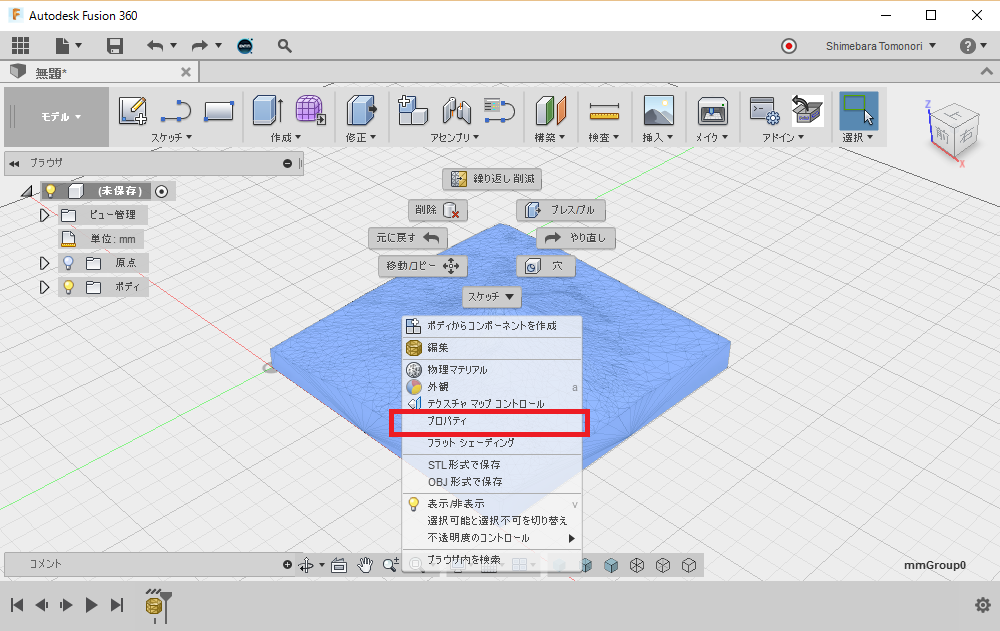1000x631 pixels.
Task: Select the Joint tool in アセンブリ
Action: tap(457, 110)
